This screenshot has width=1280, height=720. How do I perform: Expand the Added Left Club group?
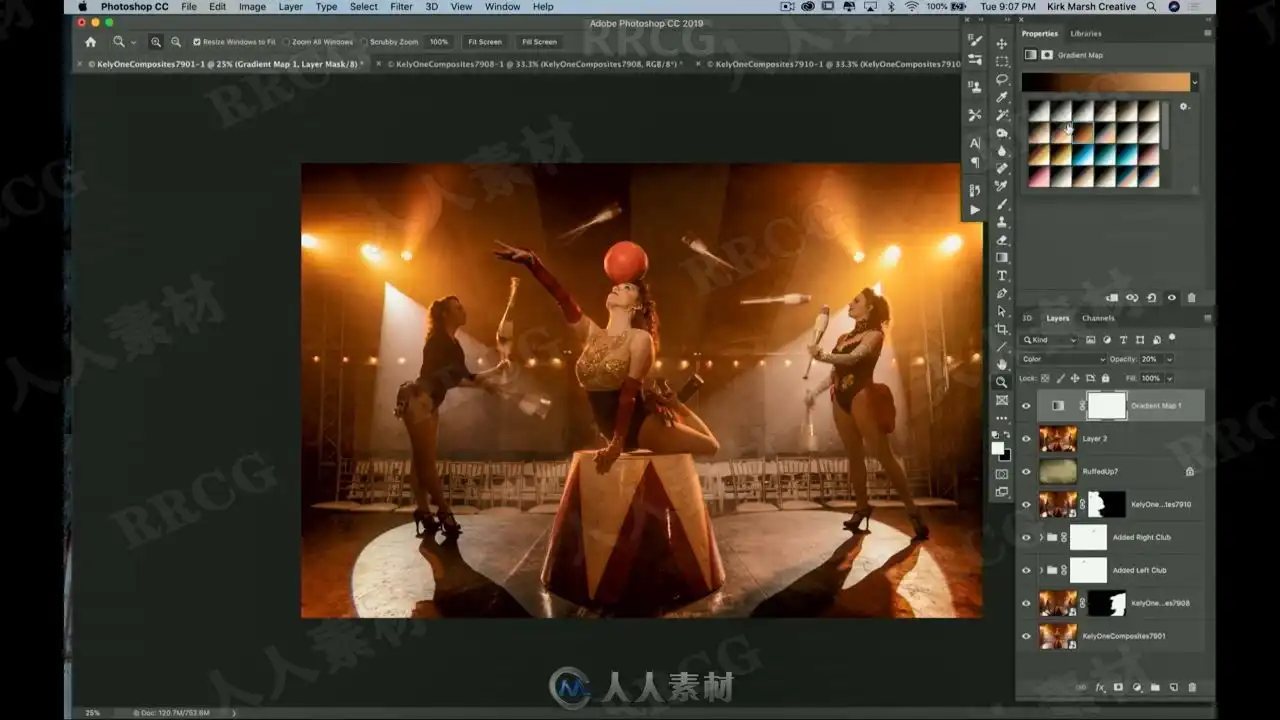point(1041,570)
